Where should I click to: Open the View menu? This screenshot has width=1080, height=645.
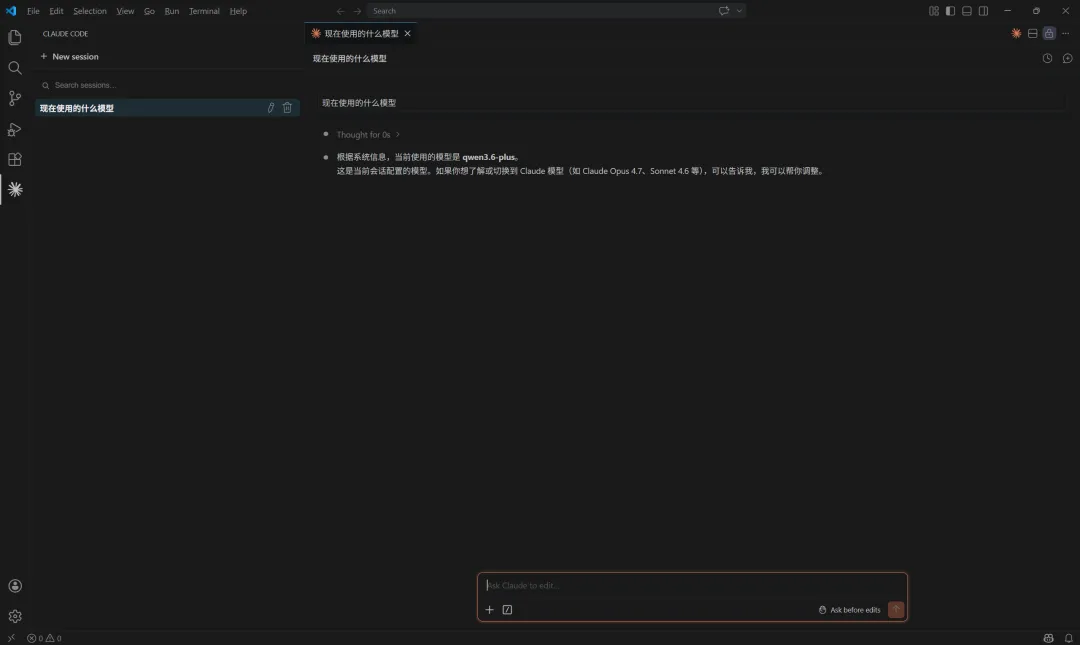pyautogui.click(x=125, y=11)
